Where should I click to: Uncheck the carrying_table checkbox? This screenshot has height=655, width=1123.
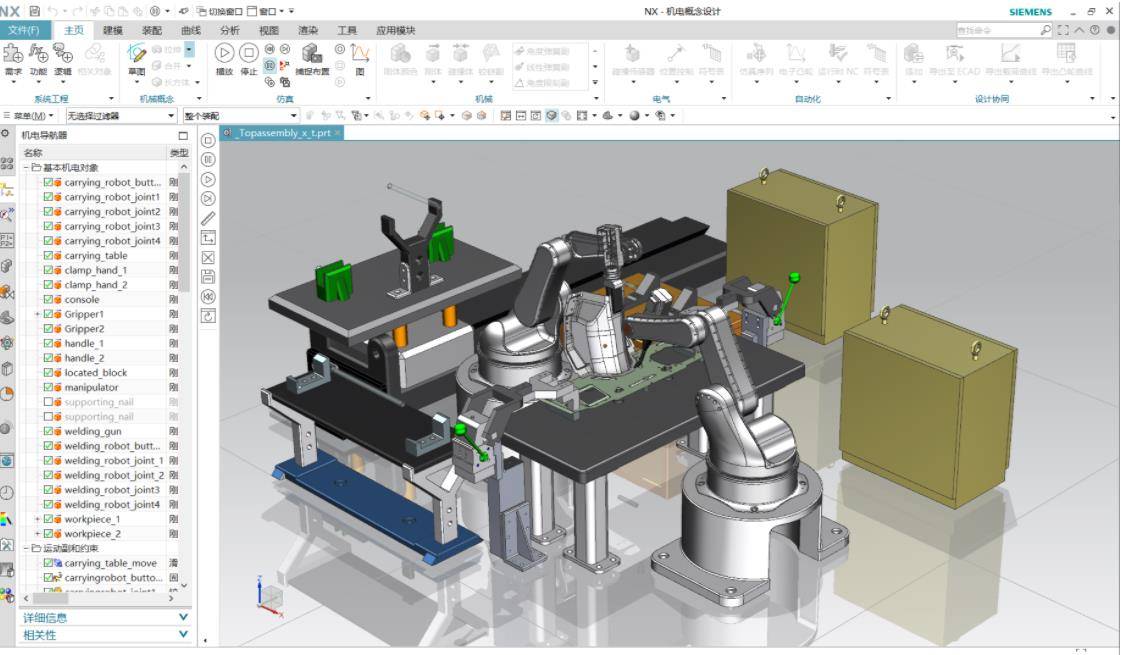48,256
